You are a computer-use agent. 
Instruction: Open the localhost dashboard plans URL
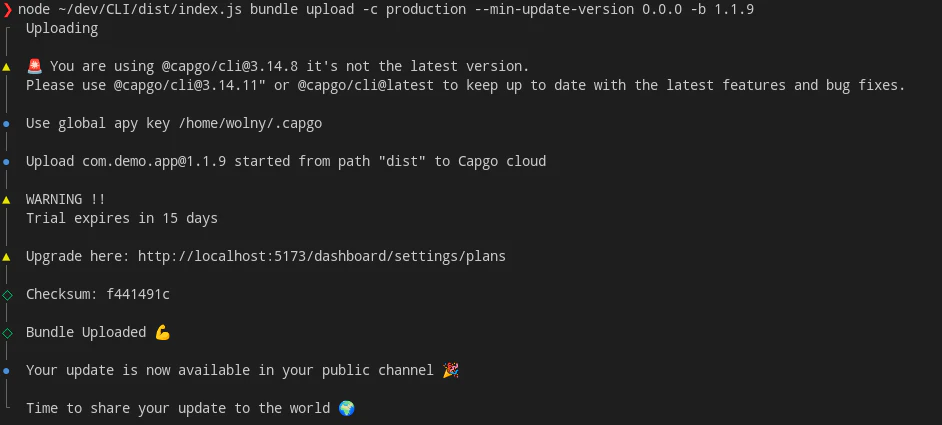coord(322,256)
